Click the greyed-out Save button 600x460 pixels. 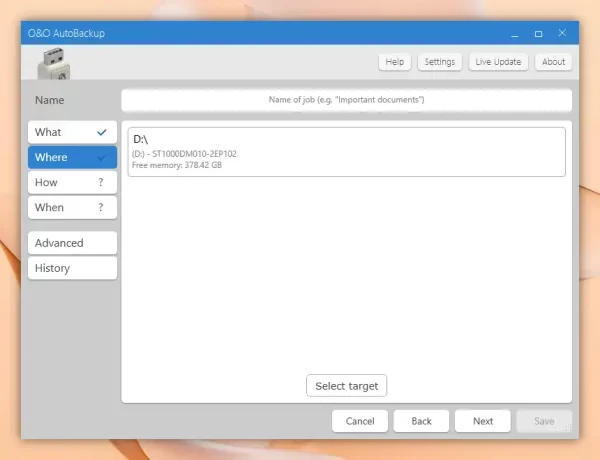tap(544, 421)
